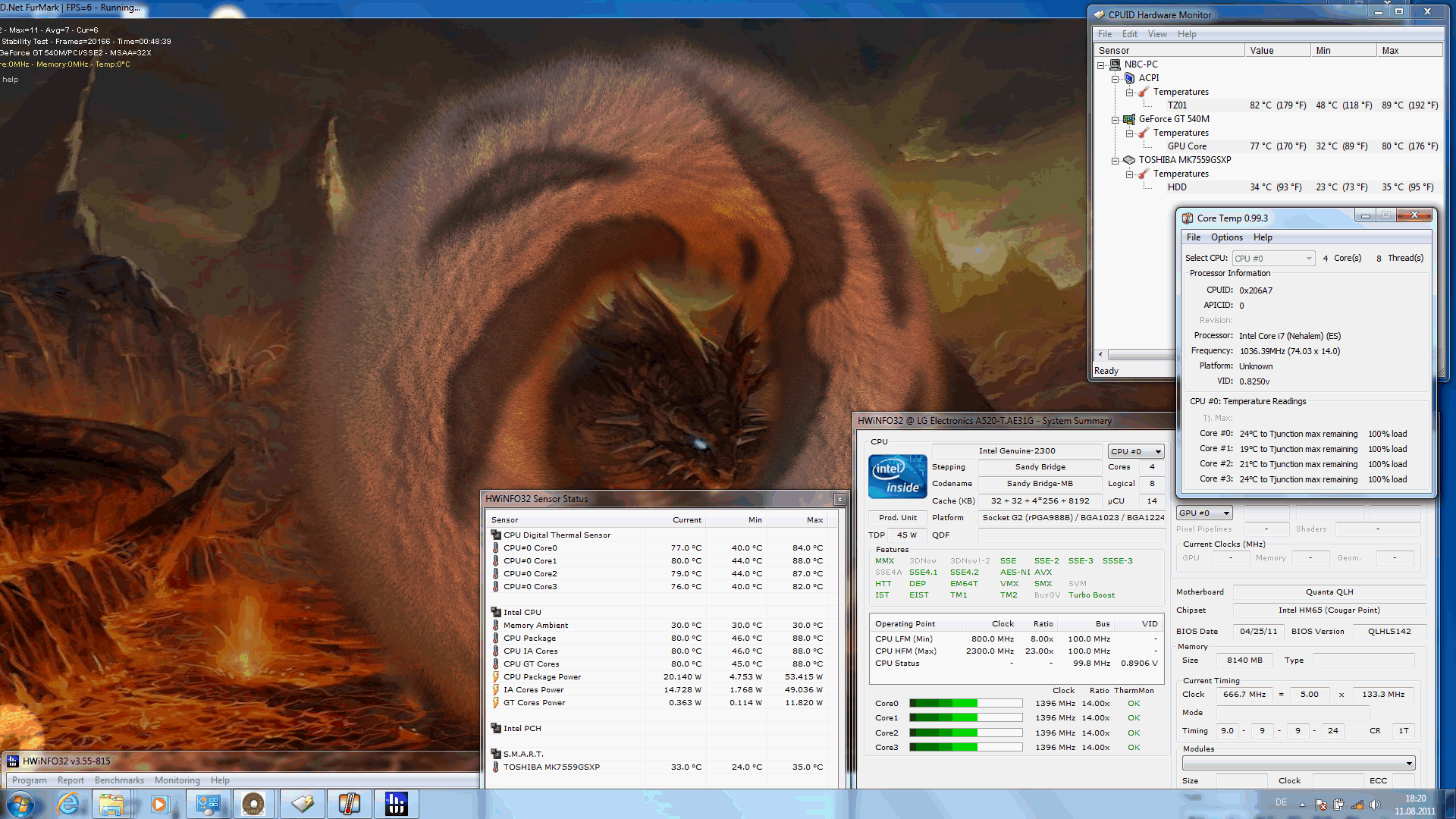Click the CPU Digital Thermal Sensor icon
The width and height of the screenshot is (1456, 819).
tap(496, 535)
